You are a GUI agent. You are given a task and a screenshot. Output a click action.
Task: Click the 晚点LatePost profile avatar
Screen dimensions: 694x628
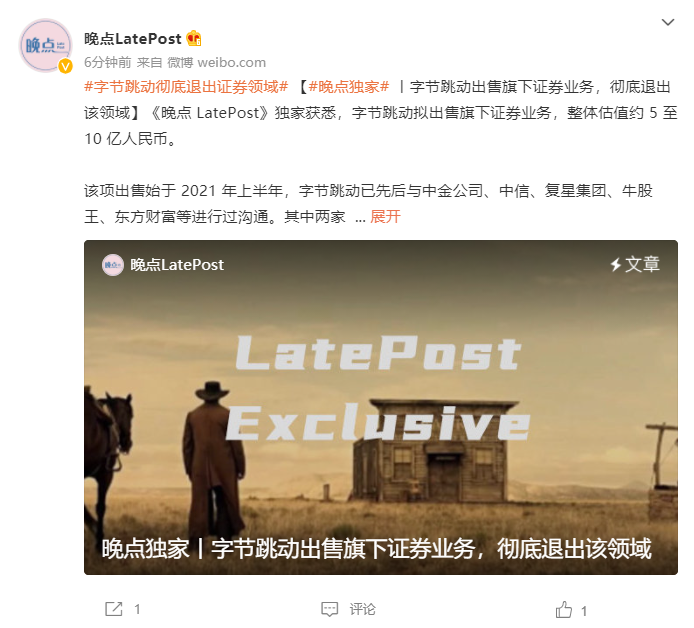pos(45,45)
